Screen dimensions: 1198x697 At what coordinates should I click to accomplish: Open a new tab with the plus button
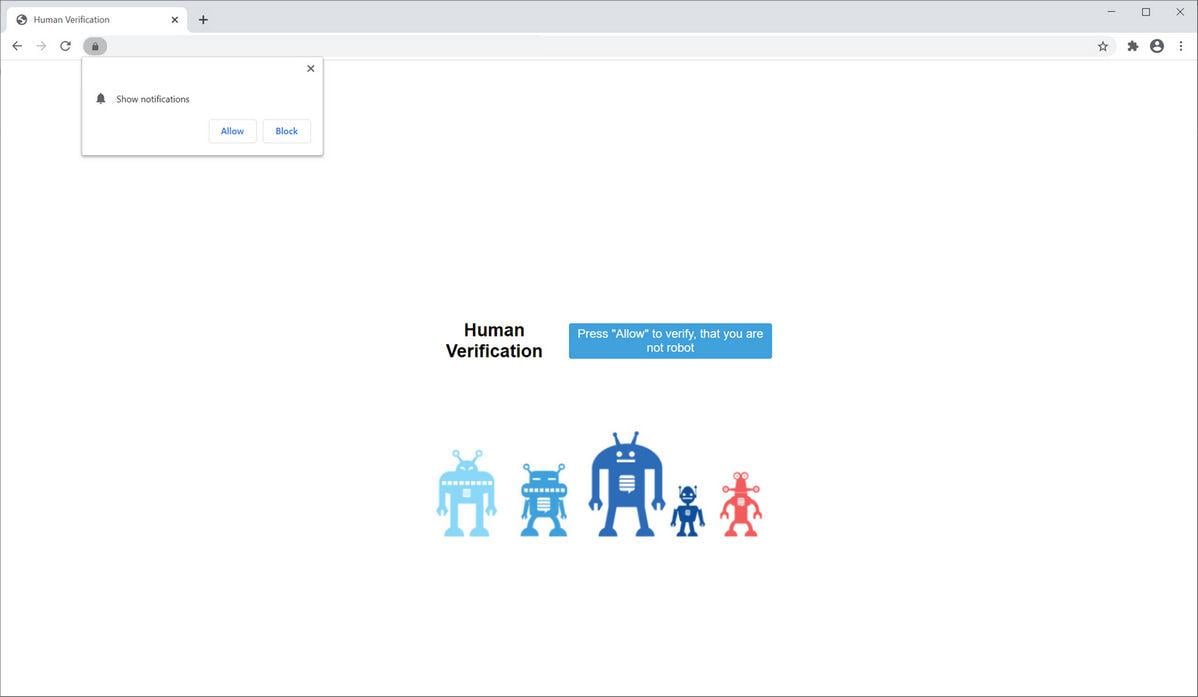click(x=203, y=19)
